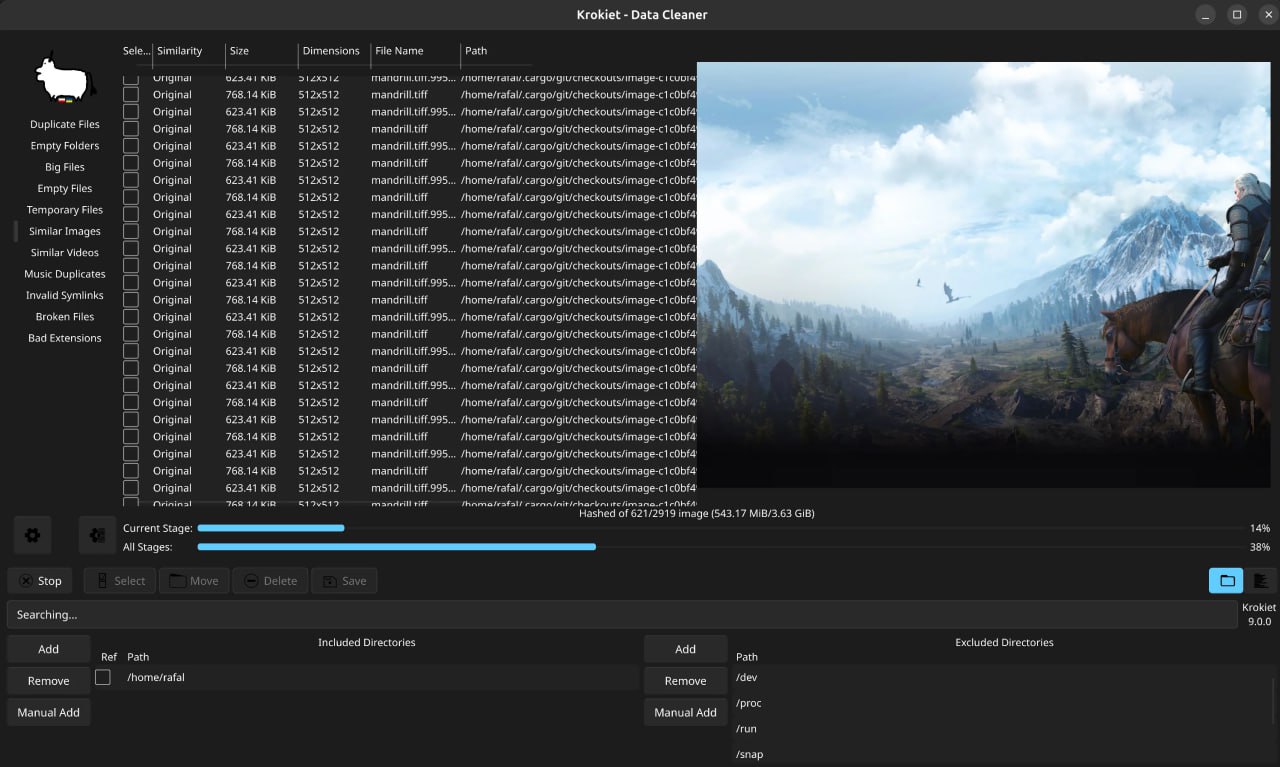Click the Included Directories heading

coord(366,642)
